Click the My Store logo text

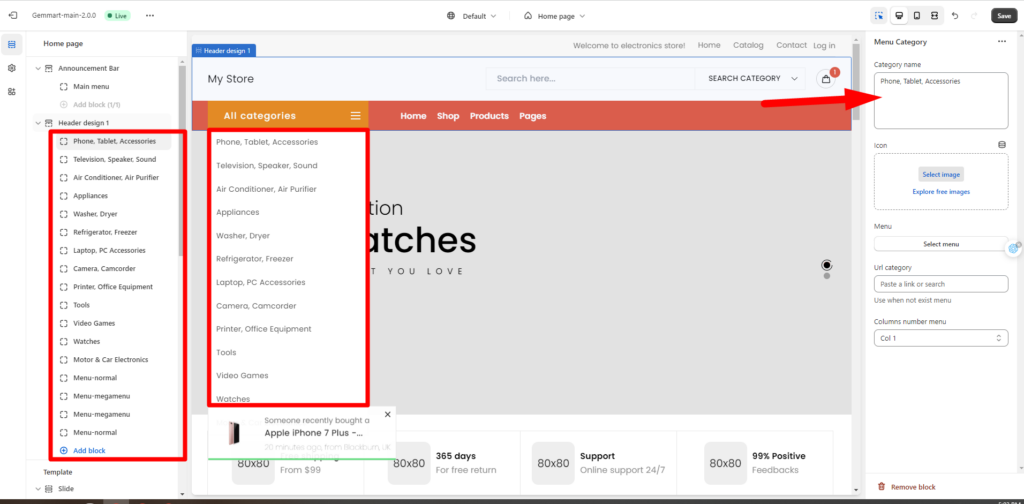231,79
